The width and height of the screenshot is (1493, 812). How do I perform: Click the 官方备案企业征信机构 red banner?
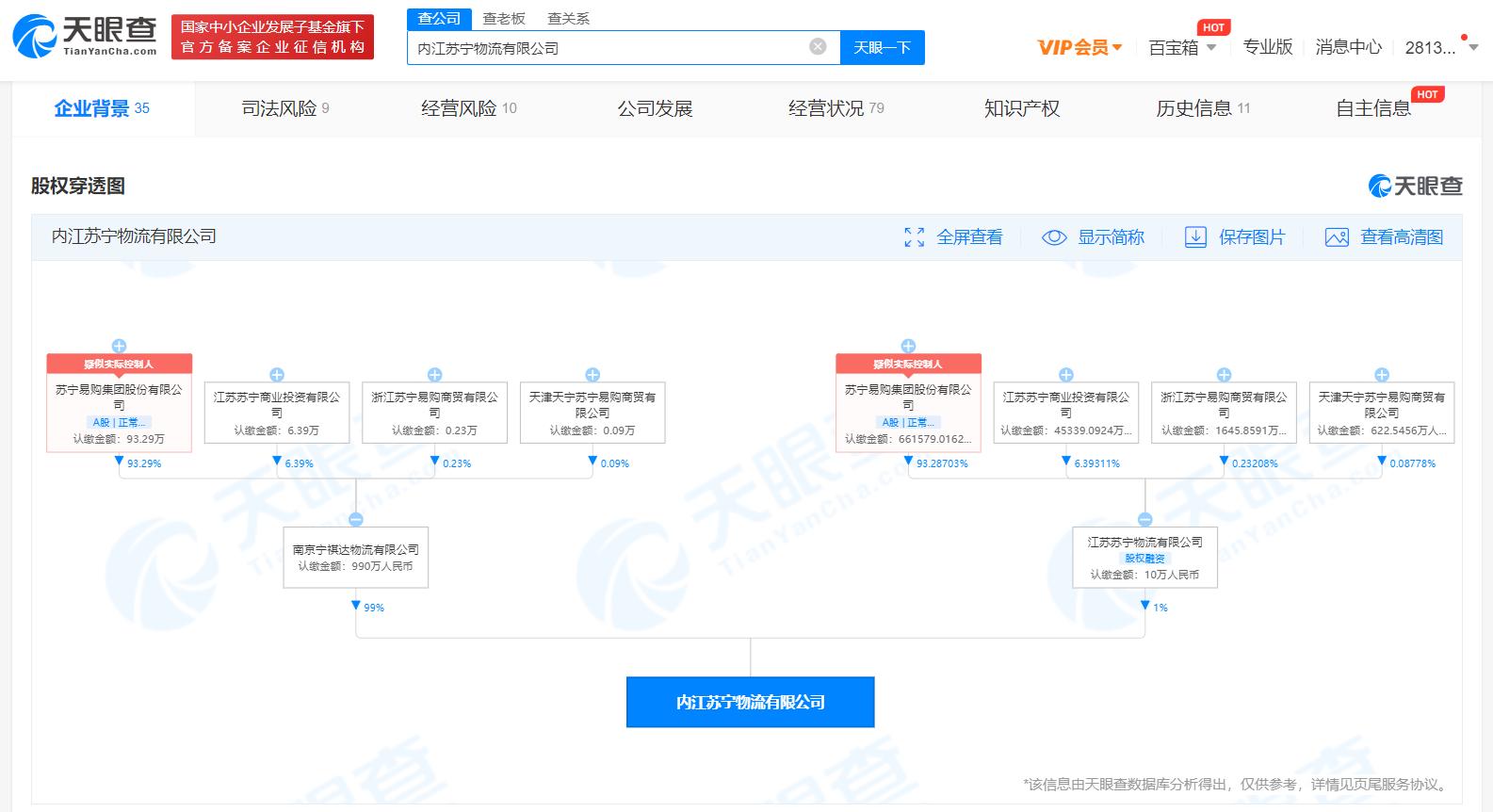point(272,37)
